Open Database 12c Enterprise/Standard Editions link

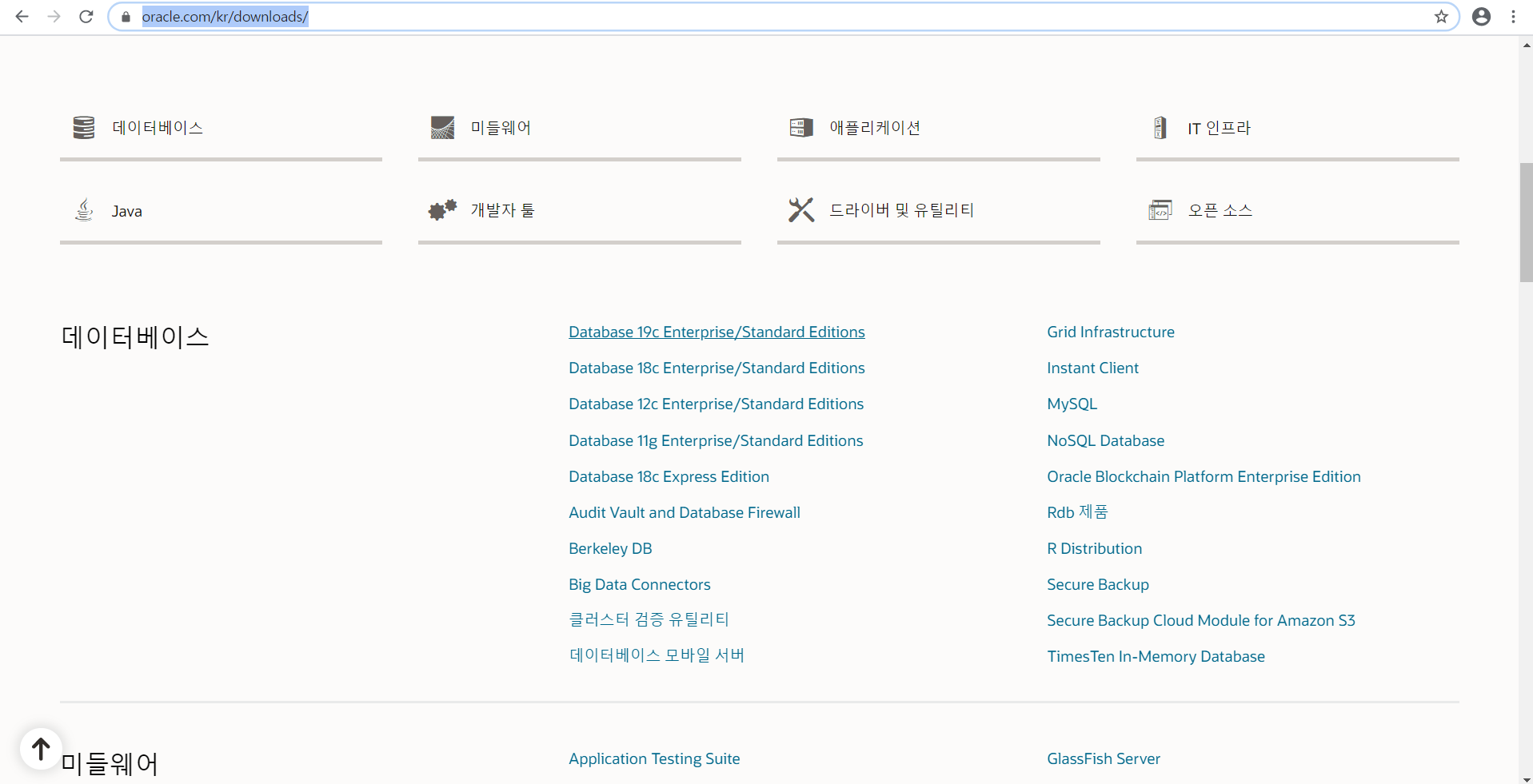[716, 404]
